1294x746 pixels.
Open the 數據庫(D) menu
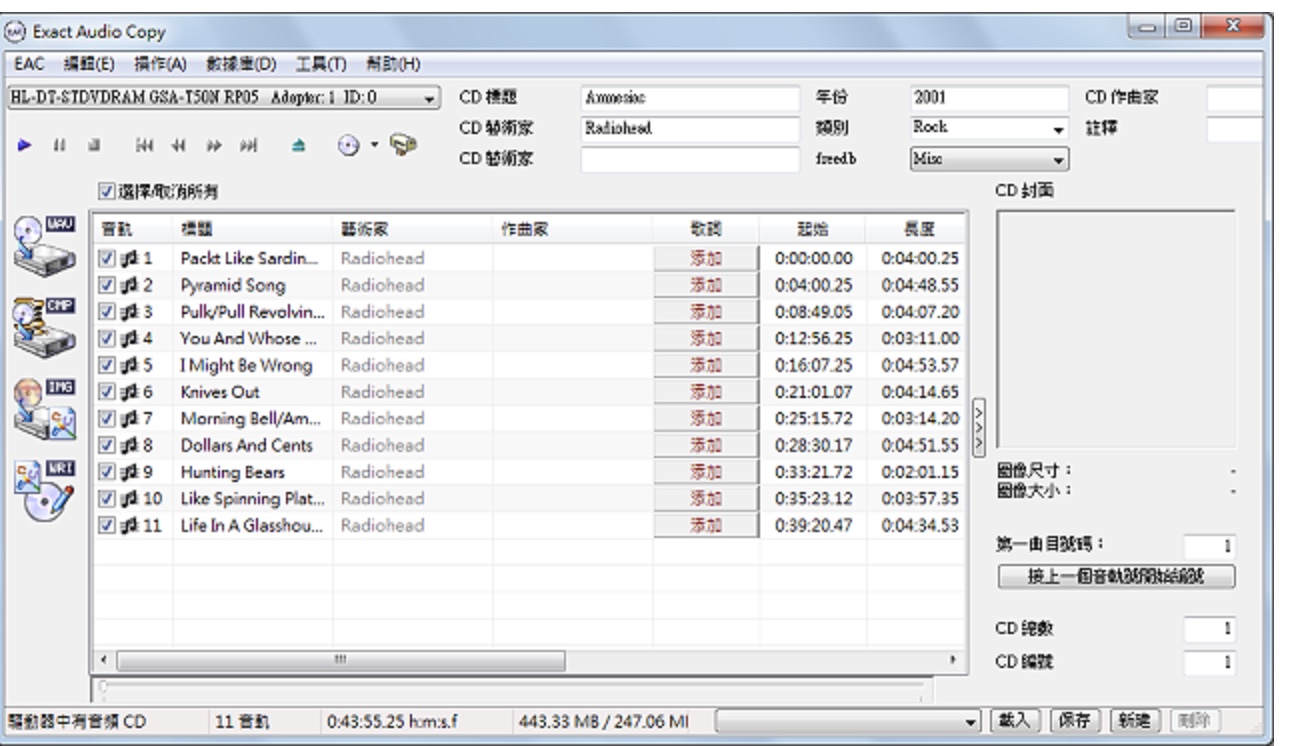(241, 64)
